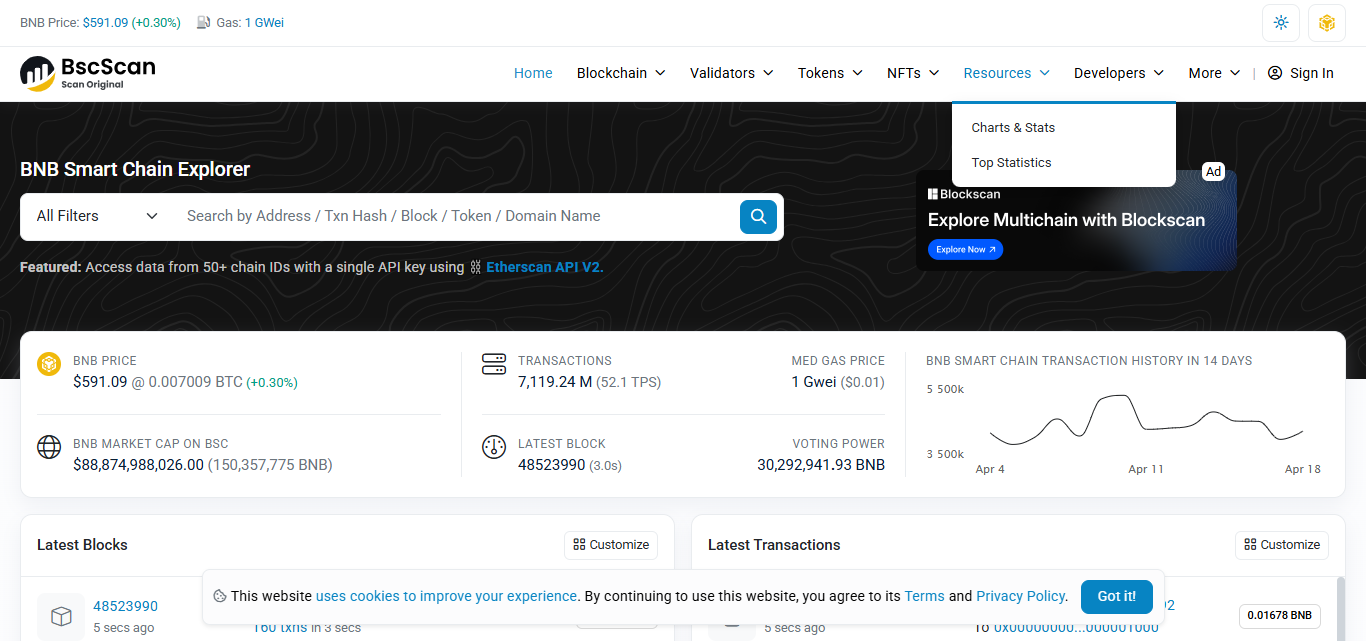Click the globe market cap icon
The image size is (1366, 641).
[49, 447]
